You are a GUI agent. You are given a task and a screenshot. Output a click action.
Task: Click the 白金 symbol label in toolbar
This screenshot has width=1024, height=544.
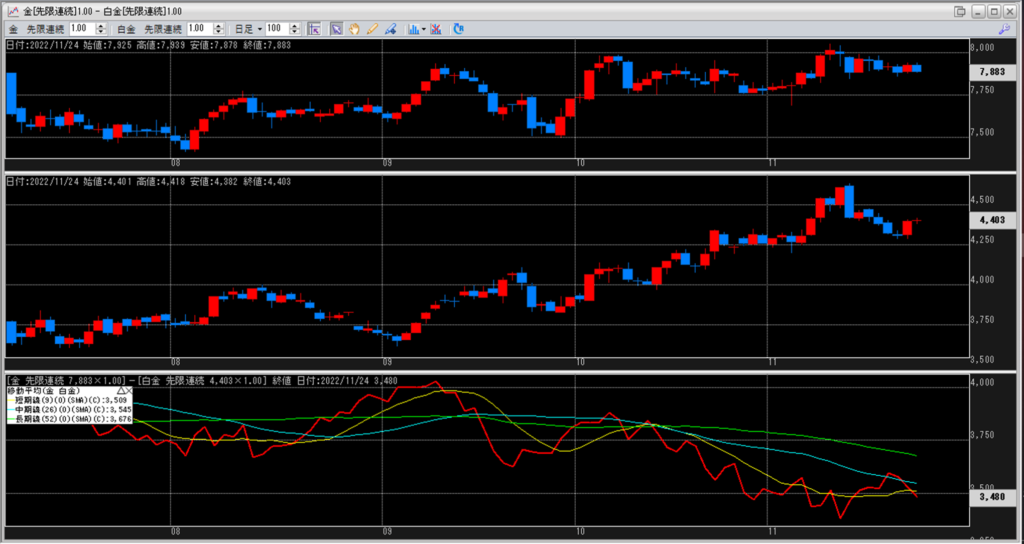[126, 29]
